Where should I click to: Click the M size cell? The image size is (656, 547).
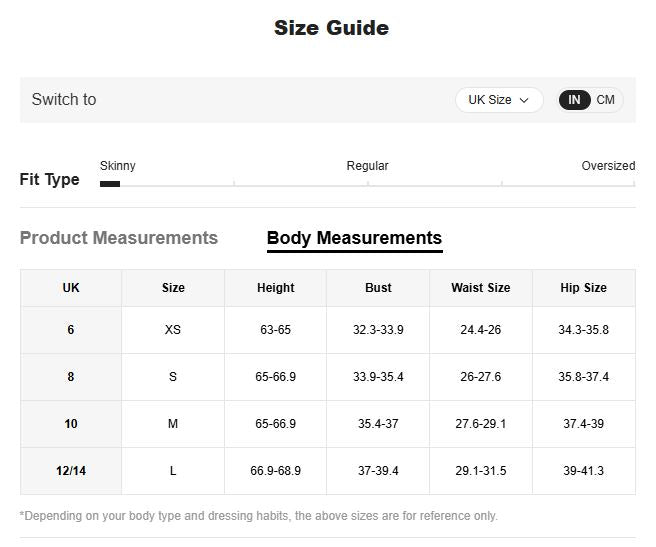[173, 424]
